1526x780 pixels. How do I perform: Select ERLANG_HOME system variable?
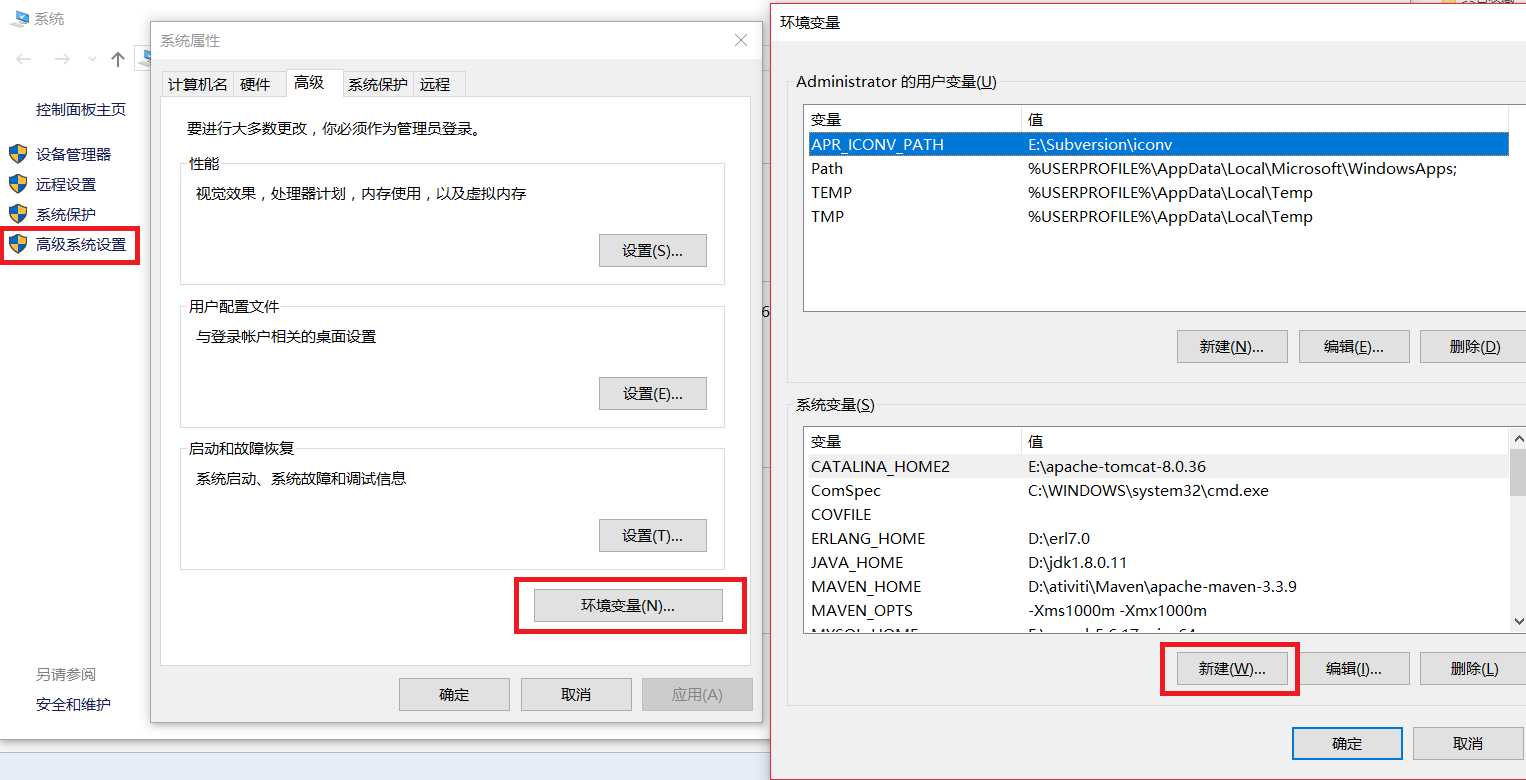(1158, 539)
